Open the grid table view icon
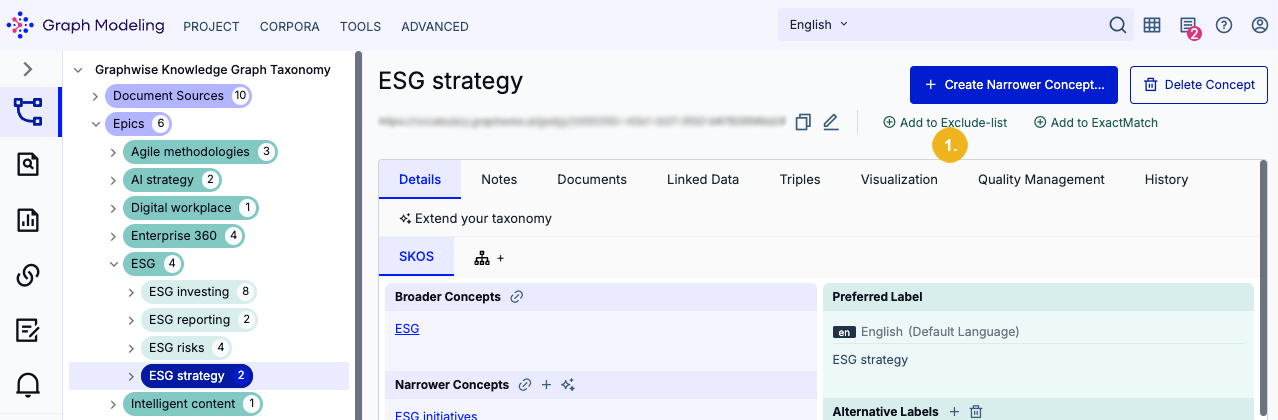1278x420 pixels. coord(1152,25)
